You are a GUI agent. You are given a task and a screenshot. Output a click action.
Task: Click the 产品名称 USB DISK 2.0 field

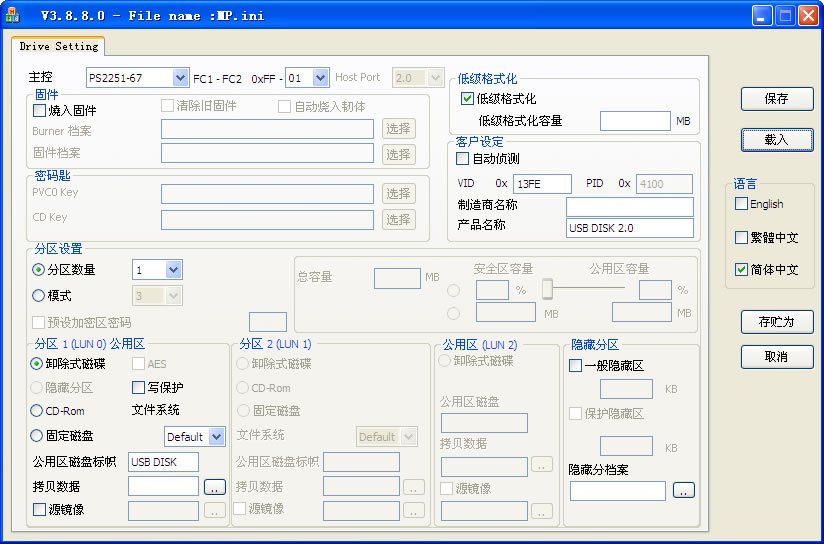tap(629, 228)
